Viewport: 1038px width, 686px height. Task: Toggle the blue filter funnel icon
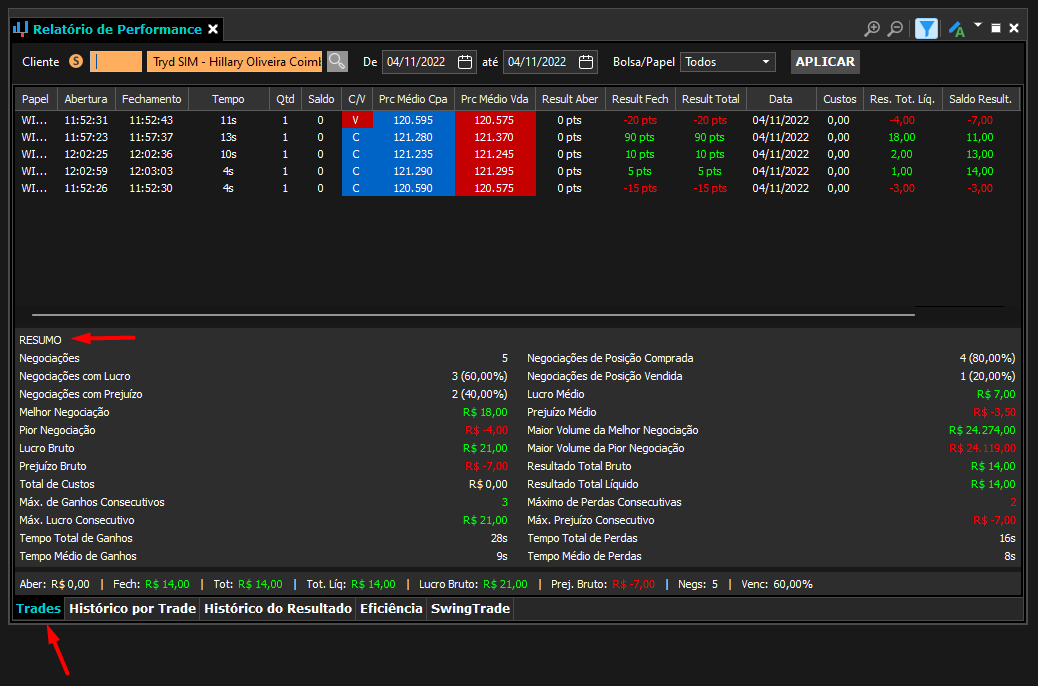[926, 28]
